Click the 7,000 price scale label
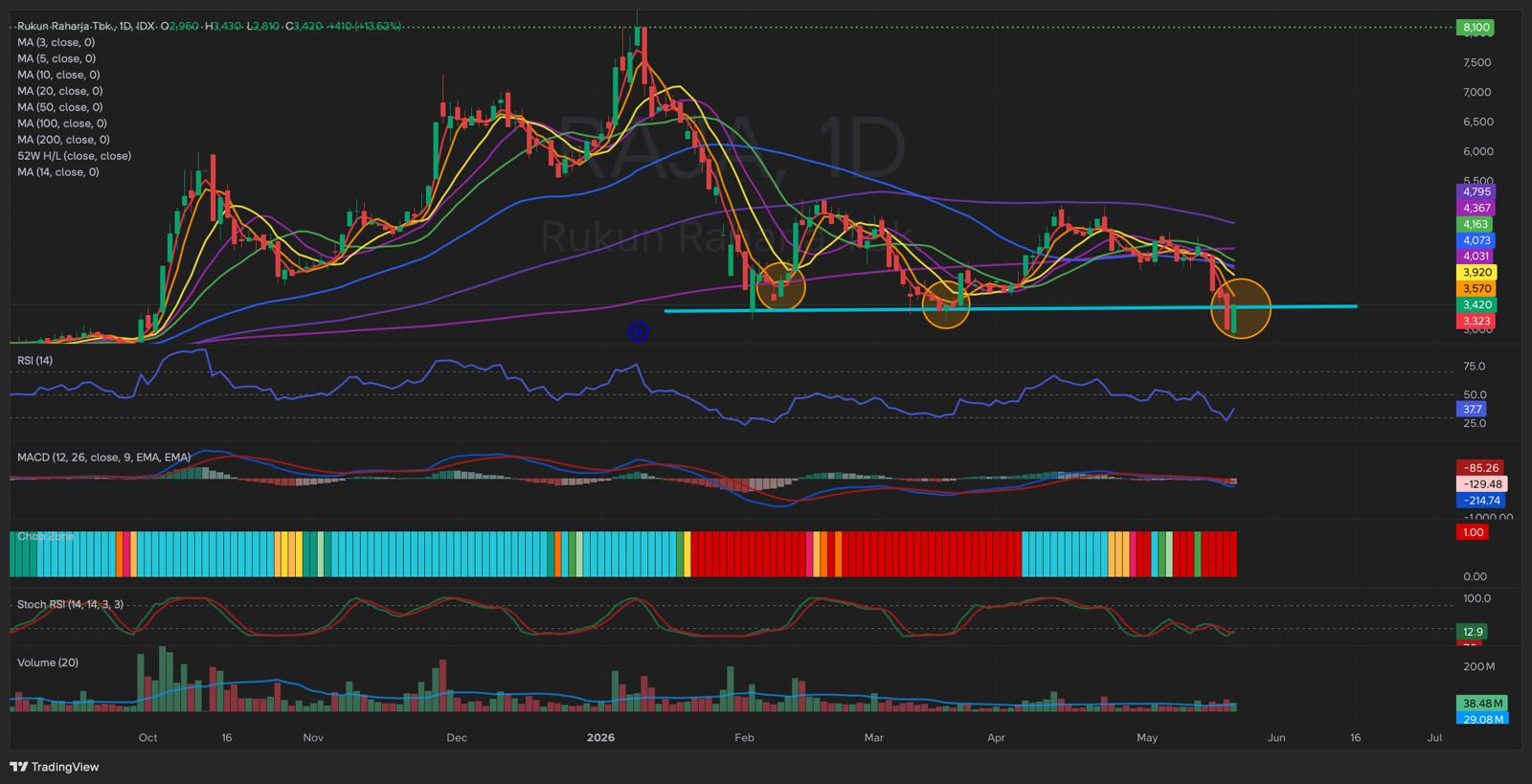 [1477, 93]
